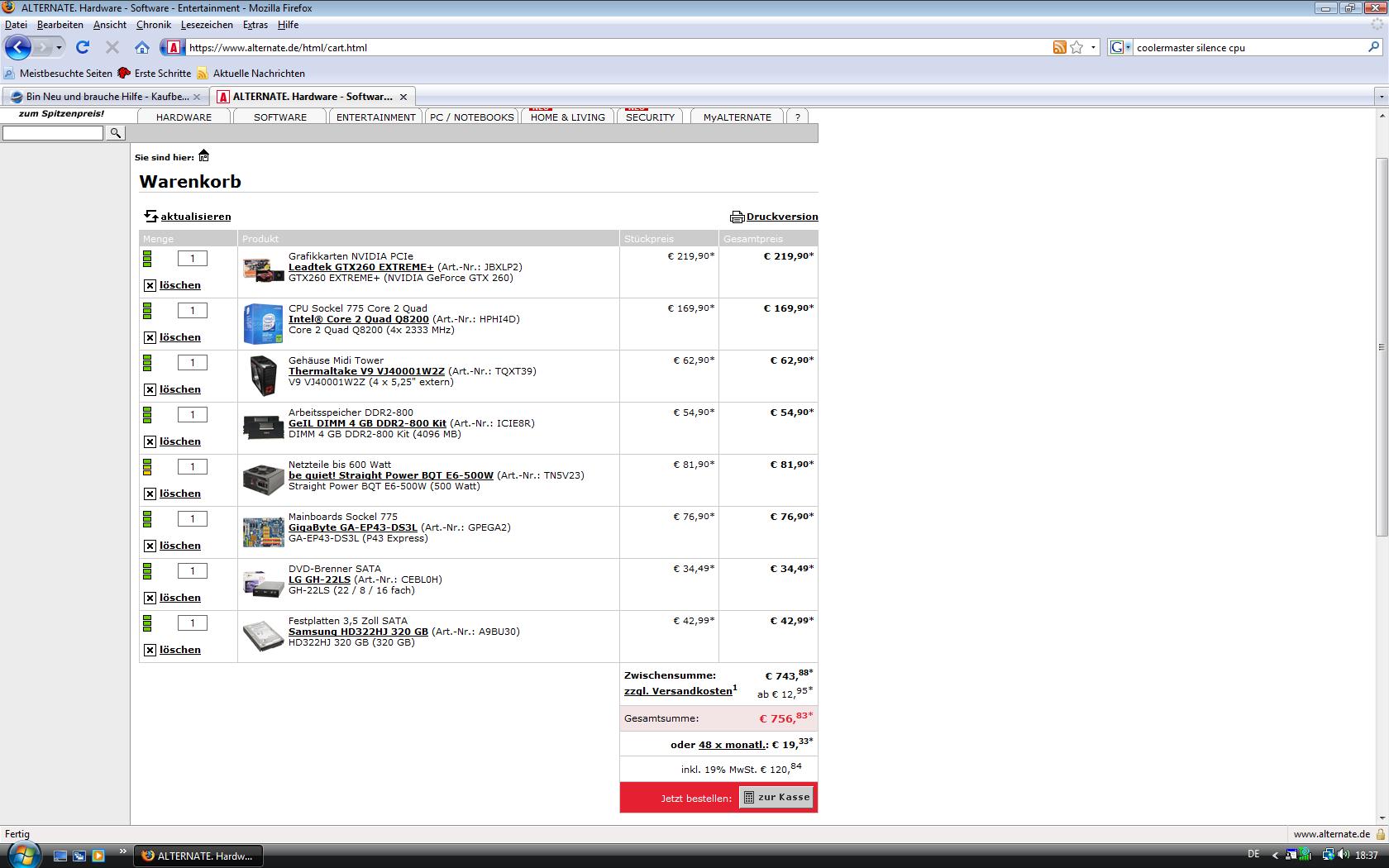The height and width of the screenshot is (868, 1389).
Task: Open the HARDWARE site category
Action: pos(184,117)
